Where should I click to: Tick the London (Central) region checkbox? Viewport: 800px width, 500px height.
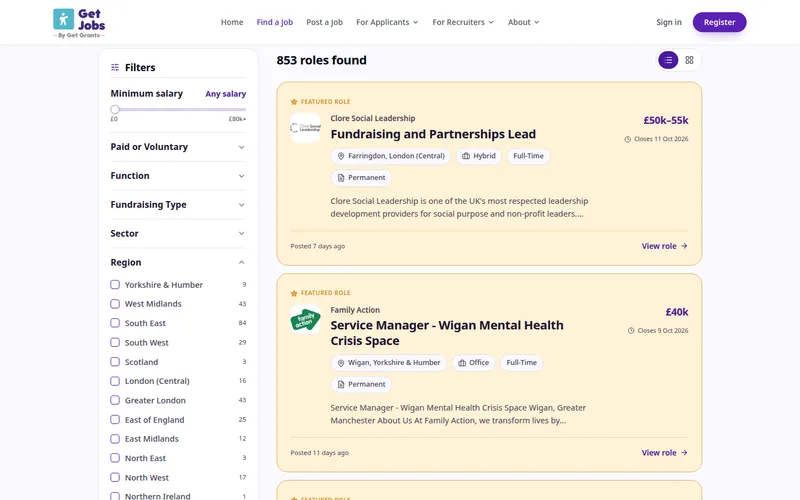(x=115, y=381)
